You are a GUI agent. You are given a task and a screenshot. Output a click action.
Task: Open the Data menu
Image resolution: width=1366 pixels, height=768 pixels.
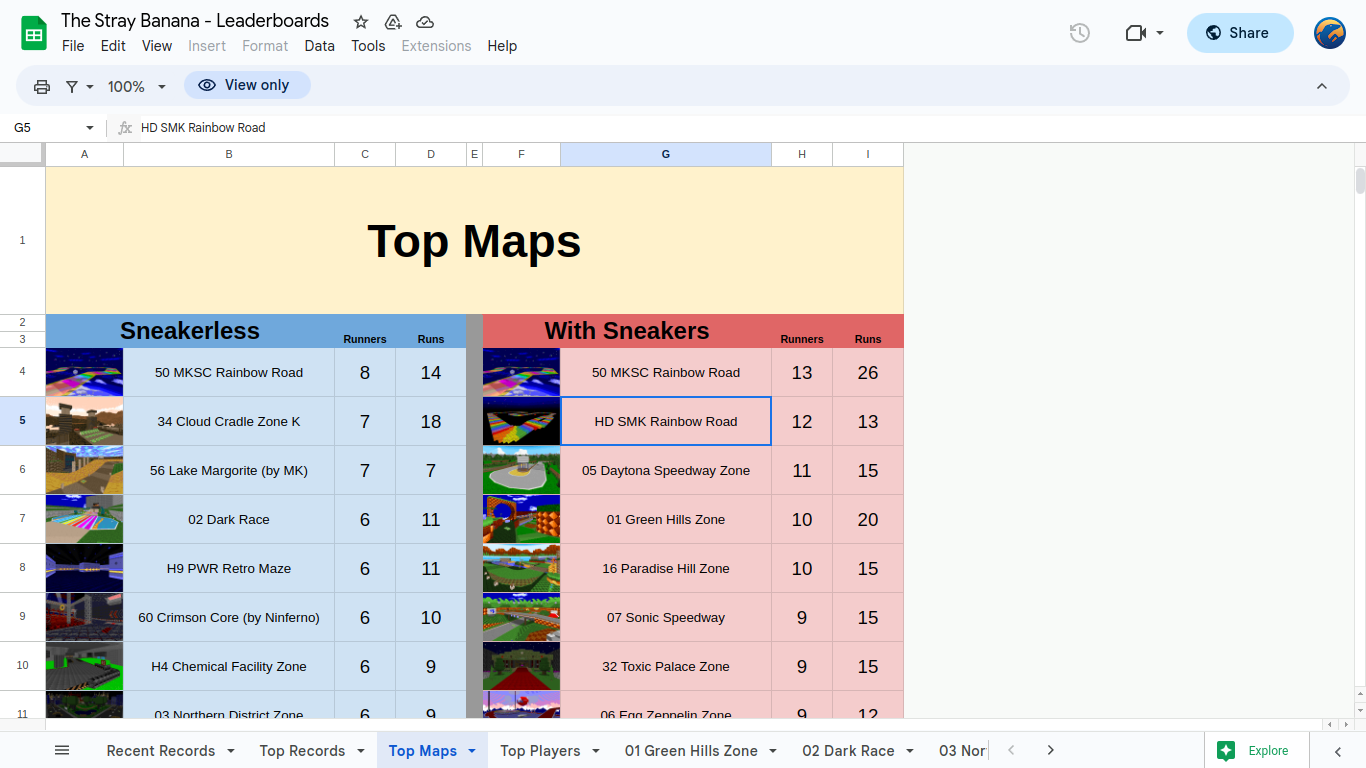[x=319, y=46]
